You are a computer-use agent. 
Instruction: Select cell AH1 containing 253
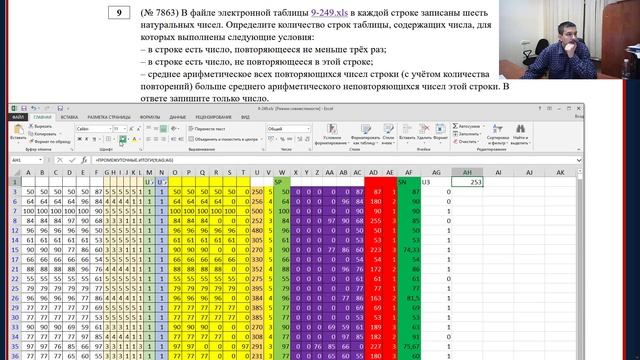click(467, 182)
